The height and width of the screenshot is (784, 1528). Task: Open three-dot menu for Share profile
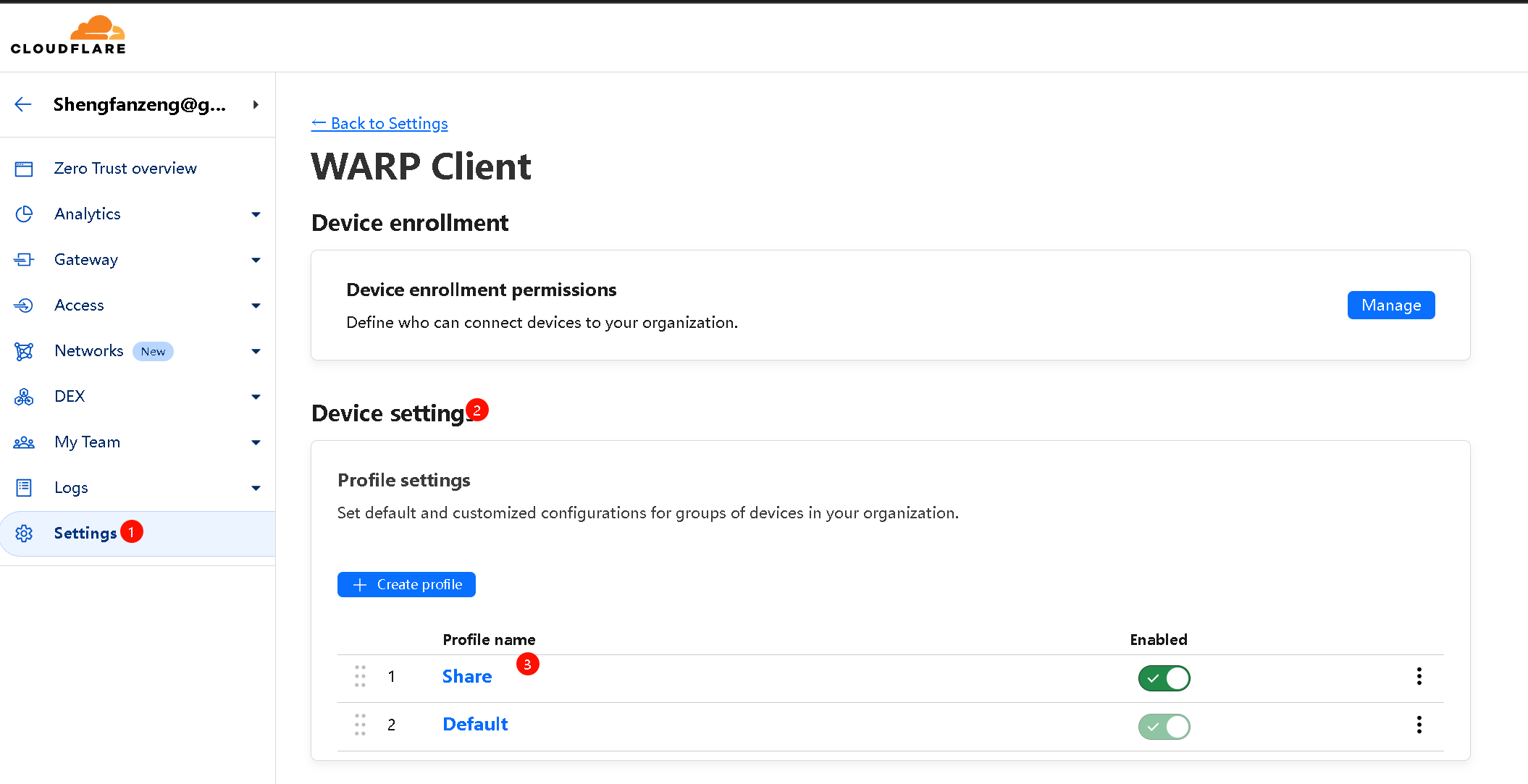pos(1419,676)
